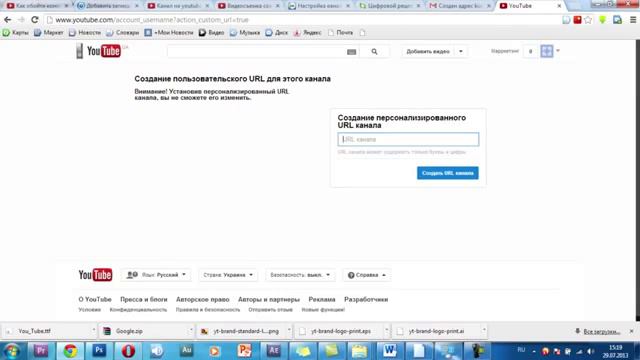
Task: Expand options arrow for 'Google.zip' download
Action: [x=191, y=331]
